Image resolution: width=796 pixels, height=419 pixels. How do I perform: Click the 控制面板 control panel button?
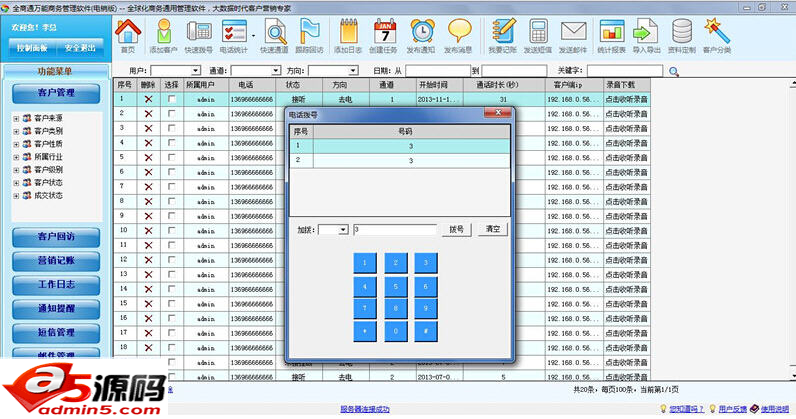(32, 48)
